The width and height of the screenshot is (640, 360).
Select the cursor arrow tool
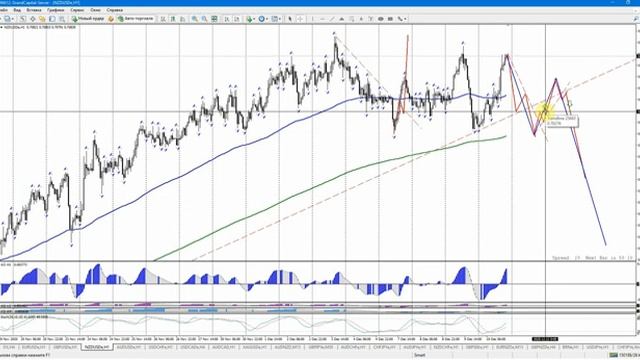coord(290,19)
